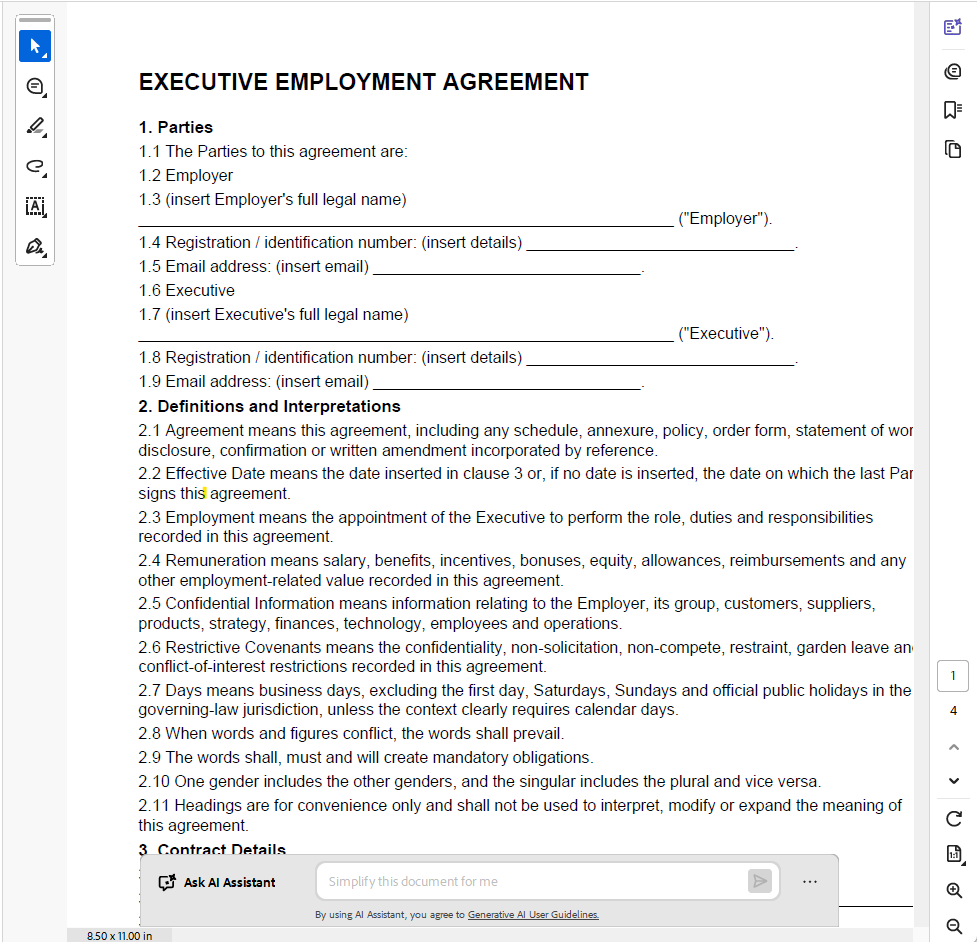The width and height of the screenshot is (977, 942).
Task: Open Generative AI User Guidelines link
Action: tap(533, 915)
